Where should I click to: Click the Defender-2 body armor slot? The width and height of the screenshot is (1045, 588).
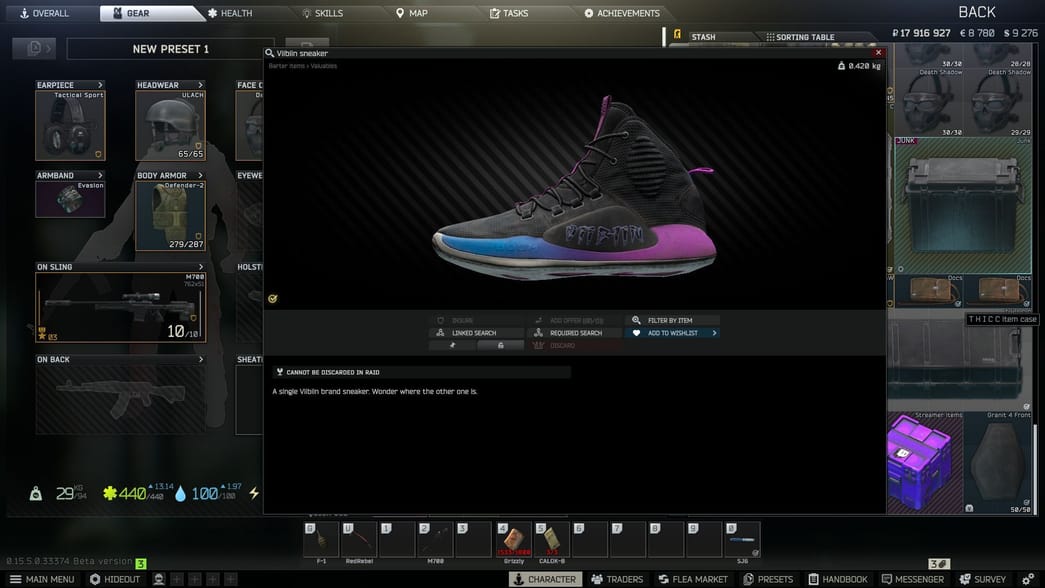170,215
